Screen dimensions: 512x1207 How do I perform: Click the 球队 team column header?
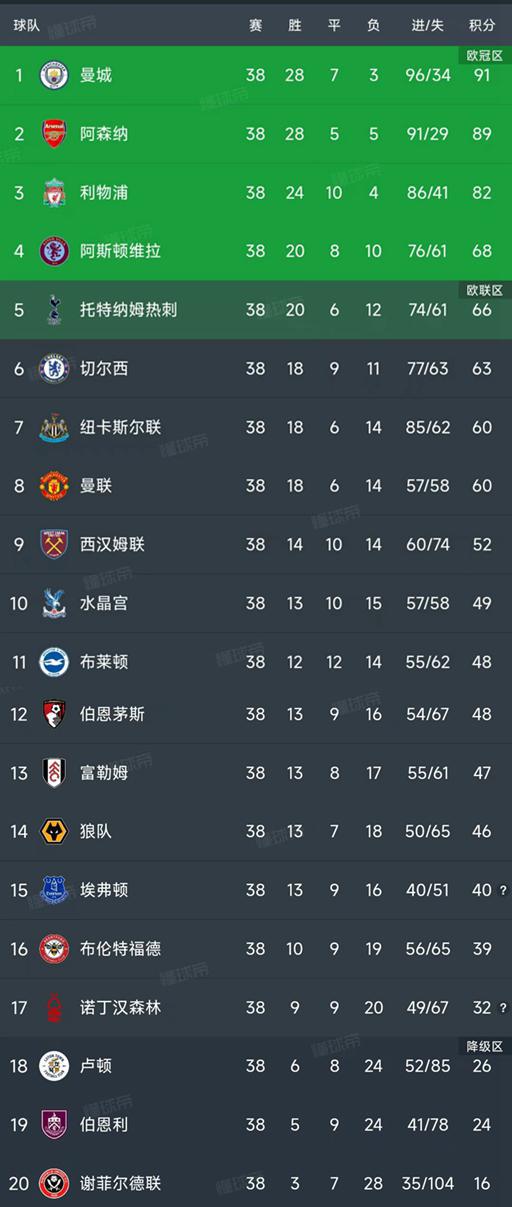pos(27,26)
